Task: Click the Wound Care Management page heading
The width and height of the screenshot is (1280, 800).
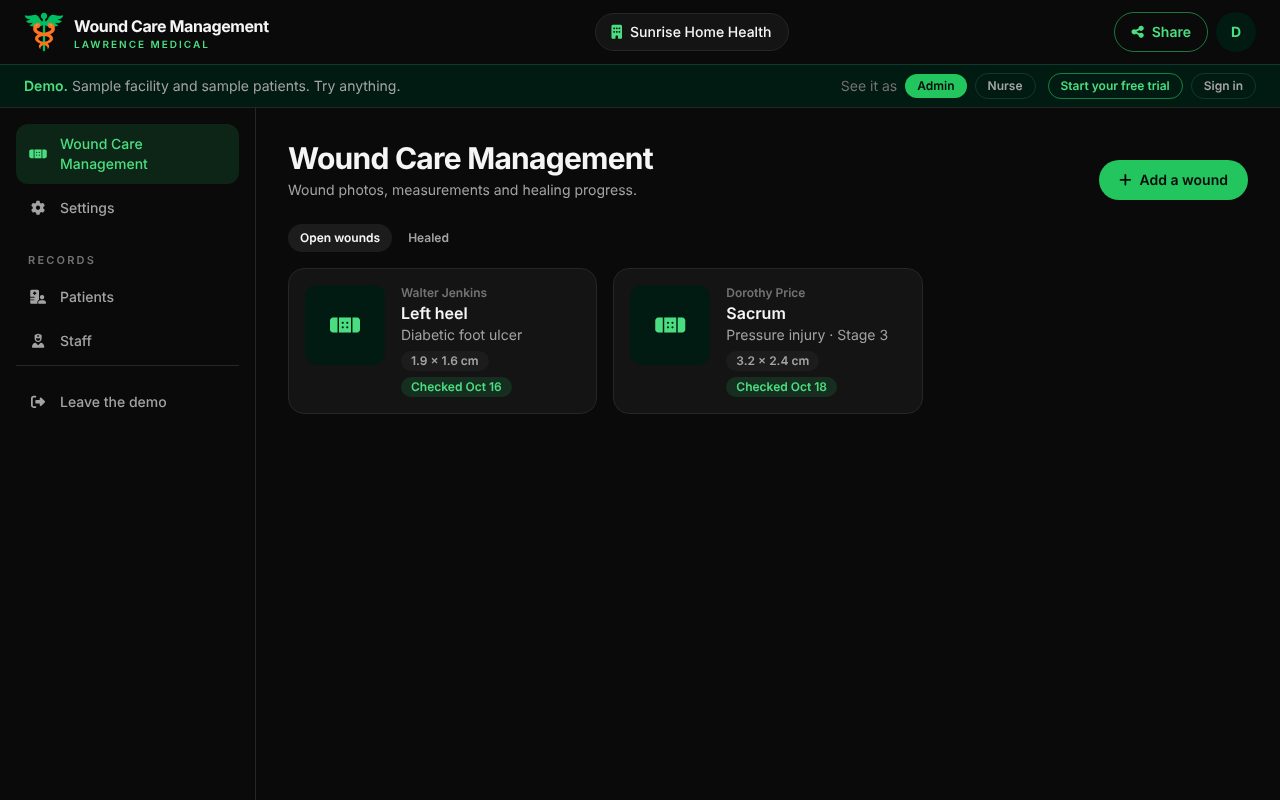Action: 471,159
